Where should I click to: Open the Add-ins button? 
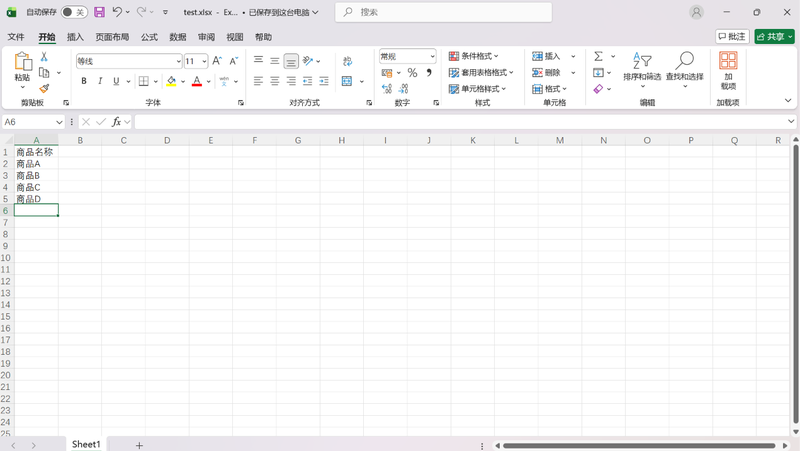[728, 70]
